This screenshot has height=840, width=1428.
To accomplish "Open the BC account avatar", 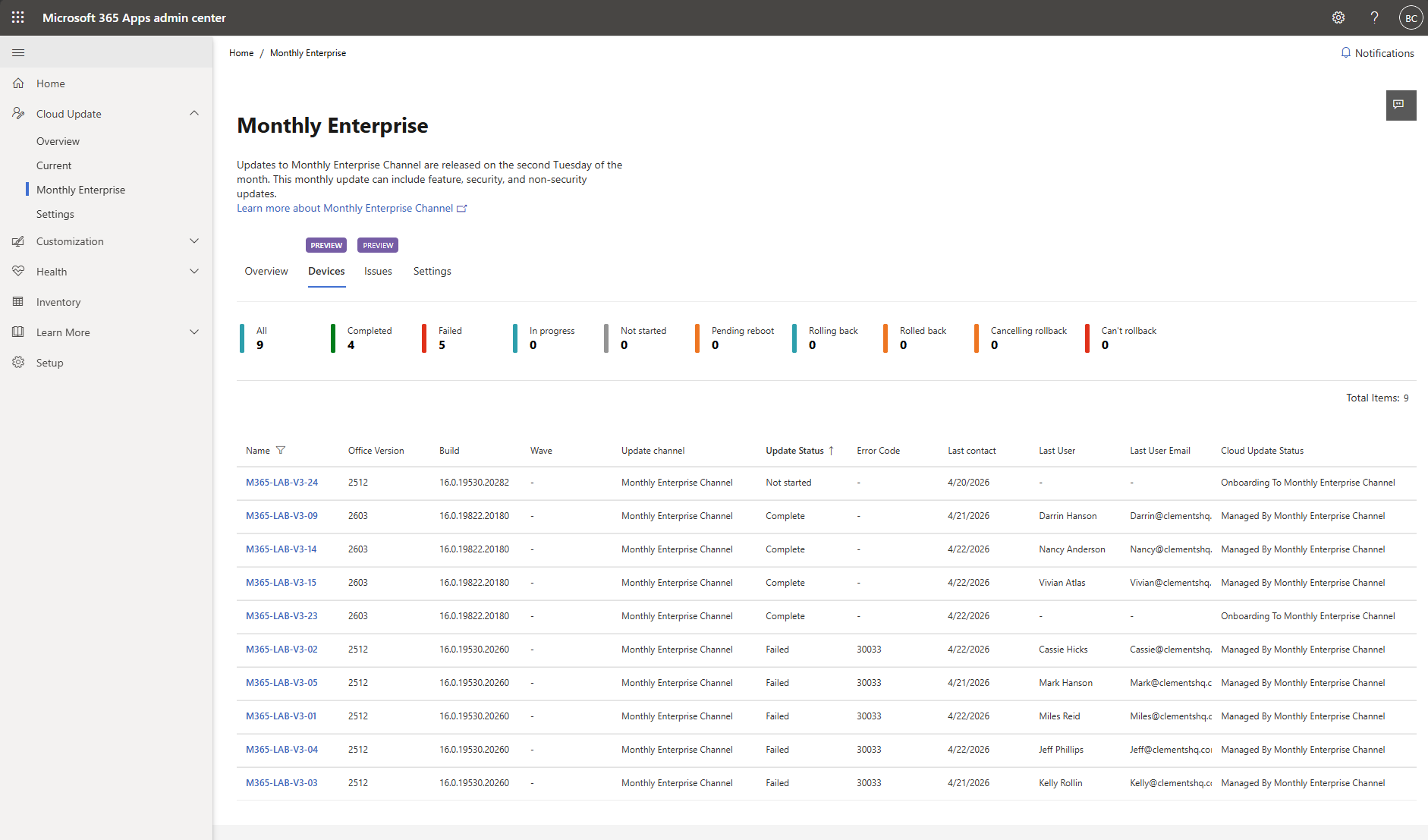I will pyautogui.click(x=1411, y=17).
